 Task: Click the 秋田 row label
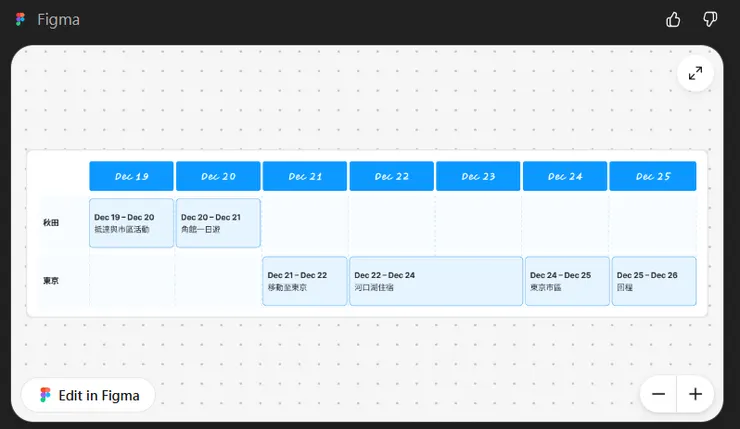point(51,223)
